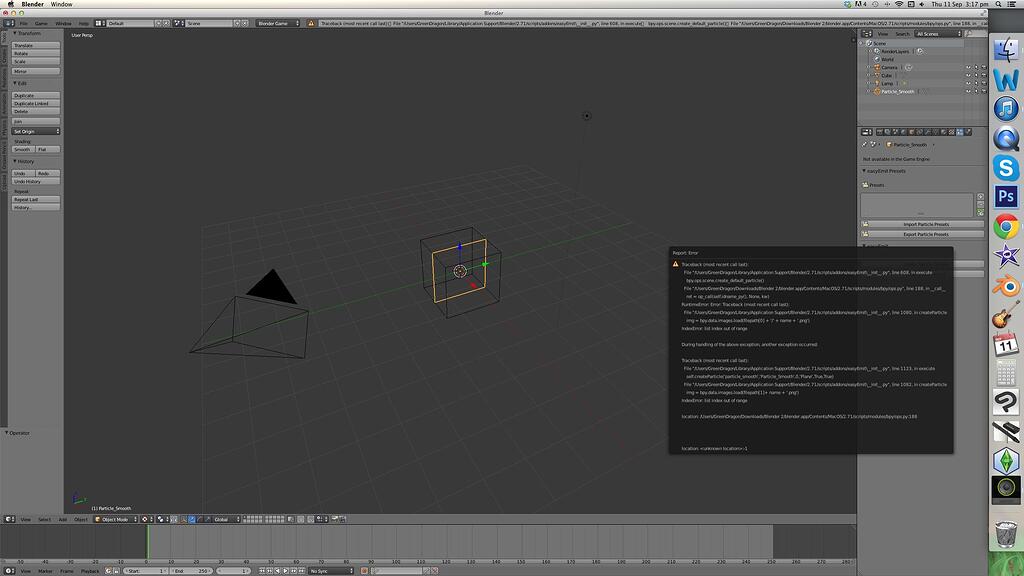This screenshot has width=1024, height=576.
Task: Open the Object Mode selector
Action: [x=116, y=519]
